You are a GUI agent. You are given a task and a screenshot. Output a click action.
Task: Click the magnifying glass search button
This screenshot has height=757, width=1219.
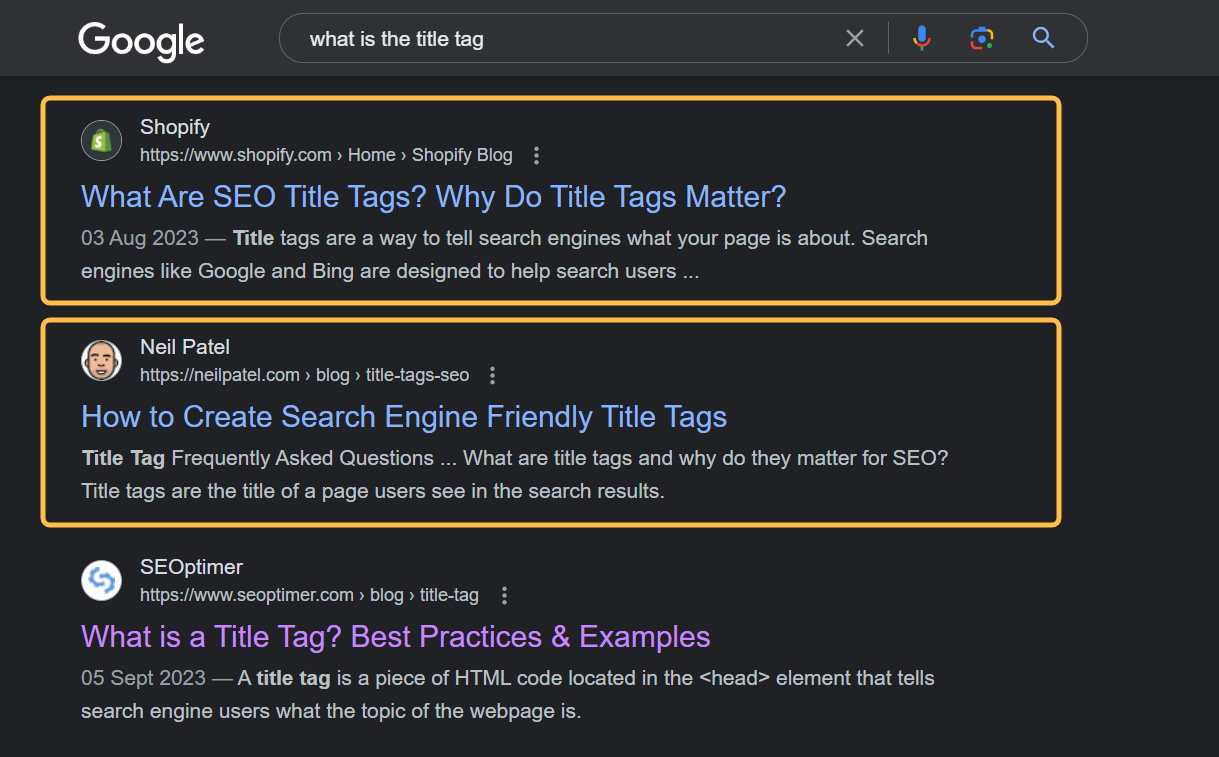click(1043, 39)
